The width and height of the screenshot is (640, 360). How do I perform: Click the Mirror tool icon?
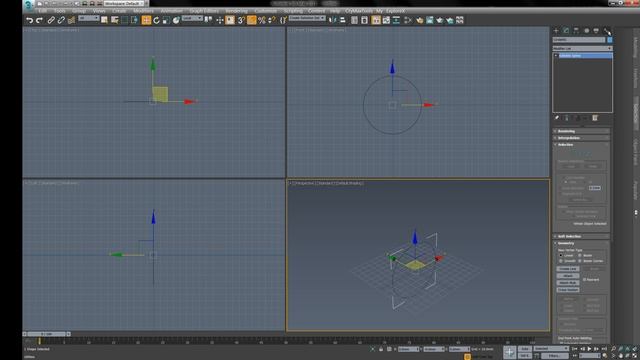333,20
